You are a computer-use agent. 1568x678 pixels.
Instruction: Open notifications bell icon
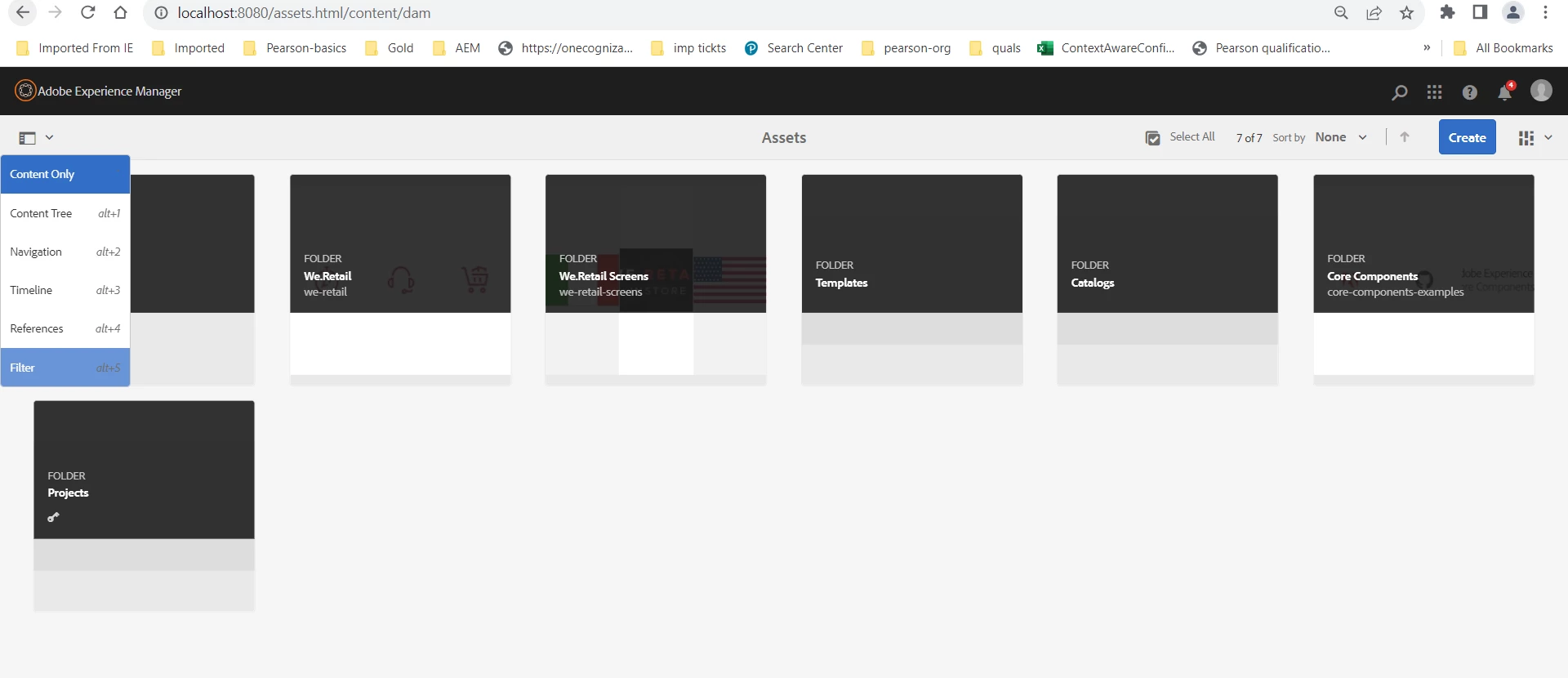pyautogui.click(x=1505, y=91)
